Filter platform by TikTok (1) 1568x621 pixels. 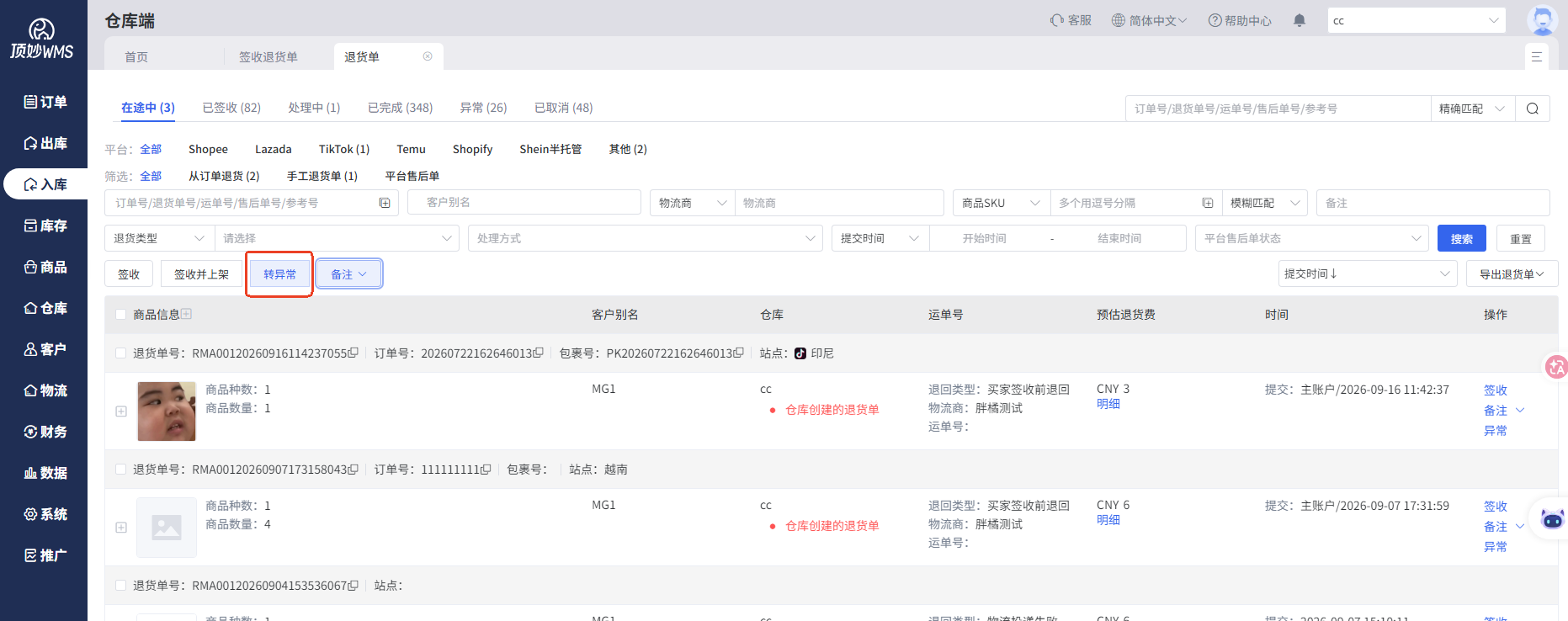point(344,149)
